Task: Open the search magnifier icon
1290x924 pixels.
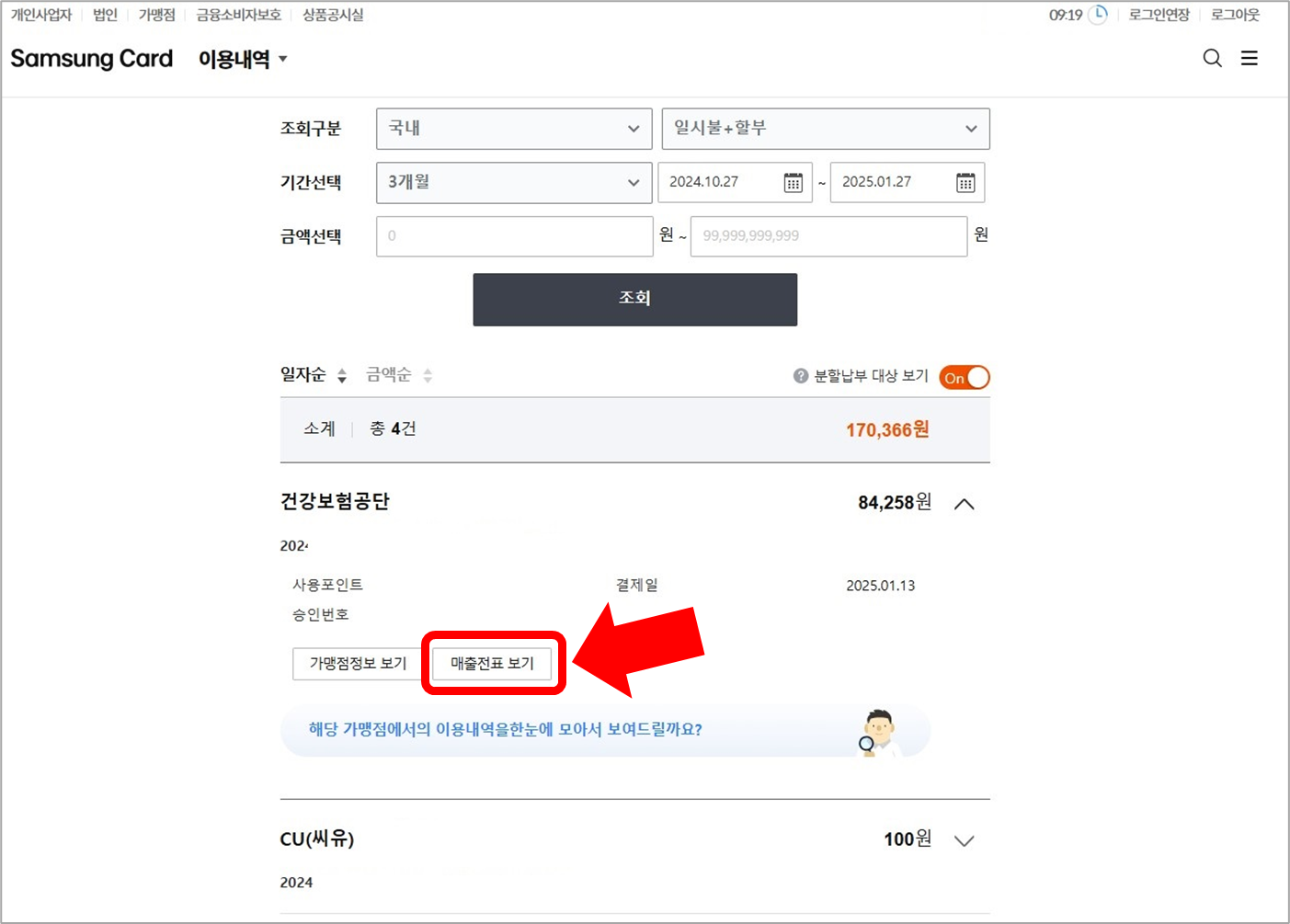Action: click(x=1213, y=58)
